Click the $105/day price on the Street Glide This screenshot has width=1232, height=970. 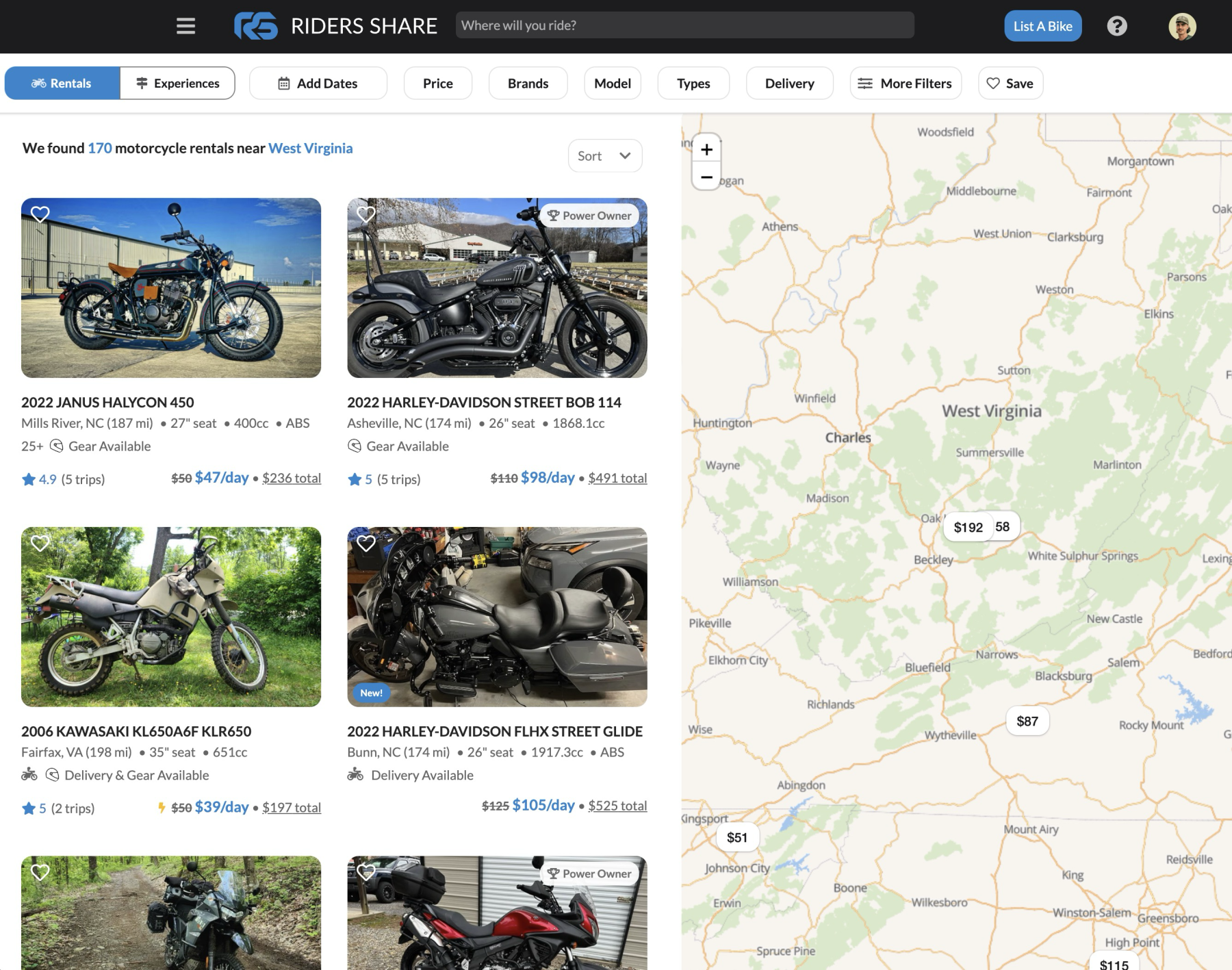coord(543,805)
